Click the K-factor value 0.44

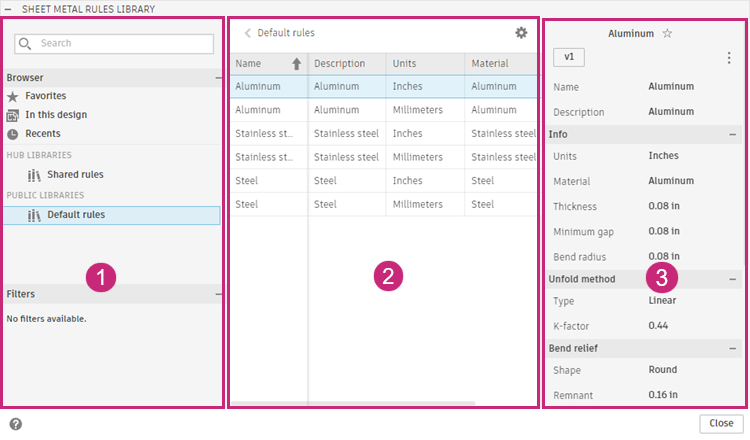coord(658,326)
